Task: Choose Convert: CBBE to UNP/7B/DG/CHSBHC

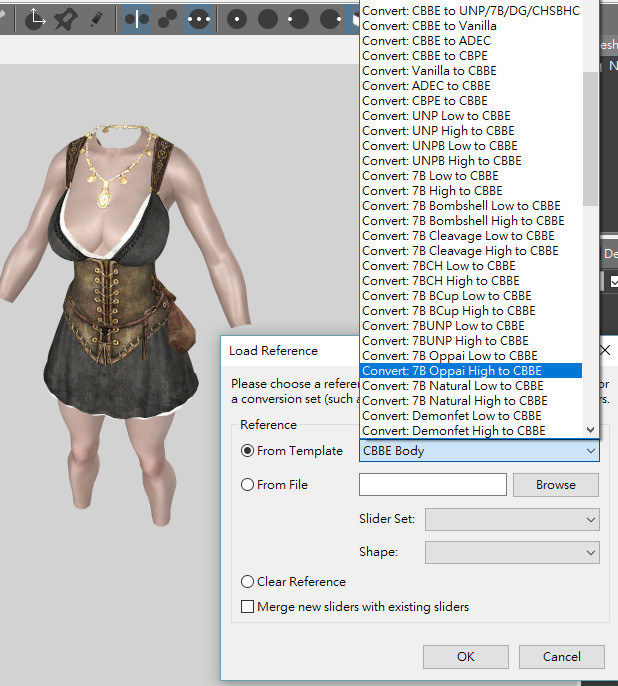Action: tap(471, 10)
